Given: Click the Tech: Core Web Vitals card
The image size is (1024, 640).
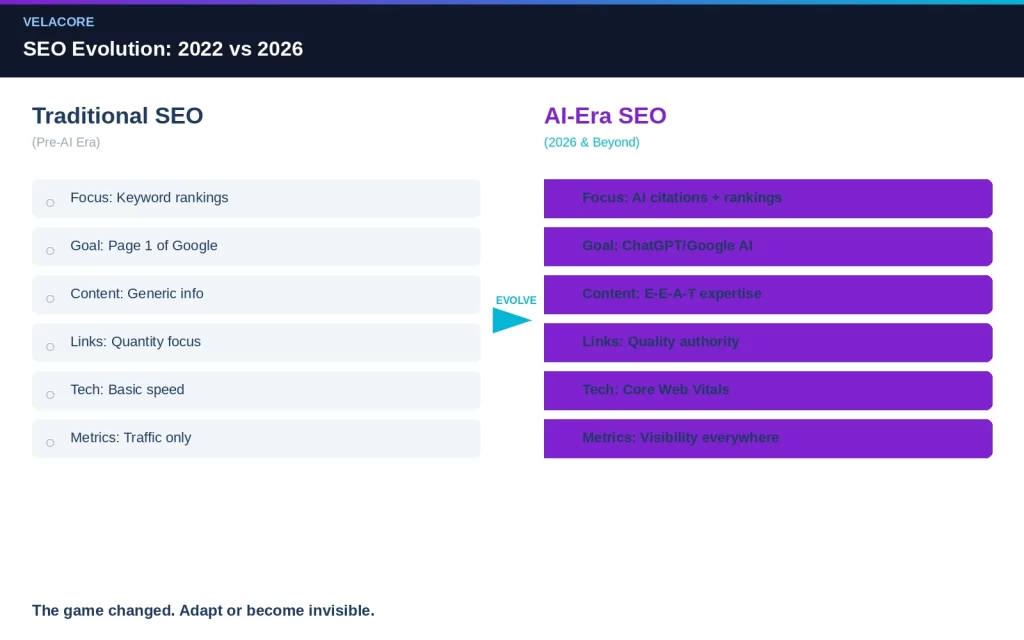Looking at the screenshot, I should click(768, 391).
